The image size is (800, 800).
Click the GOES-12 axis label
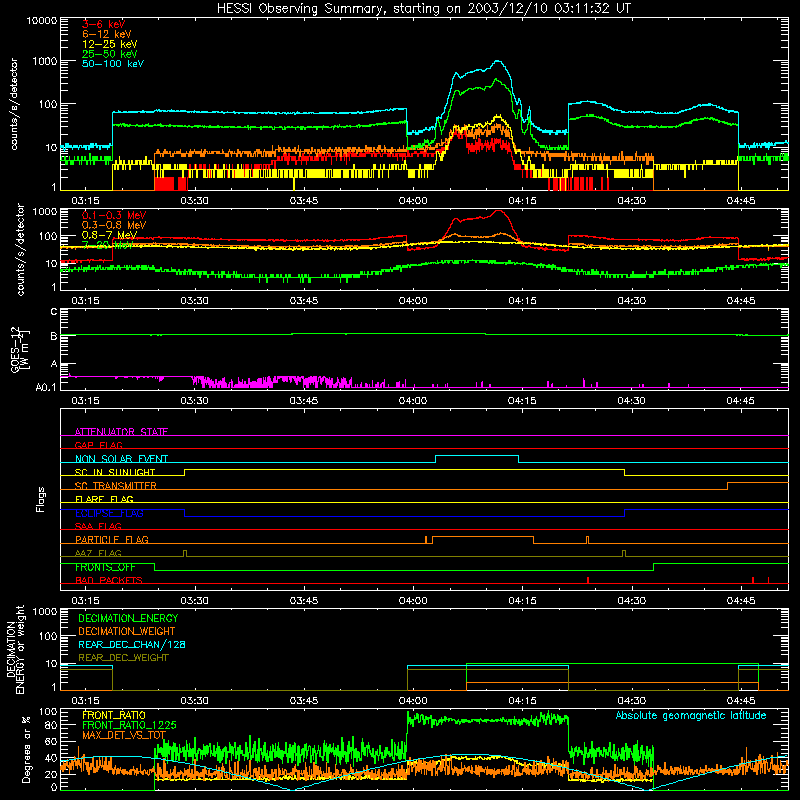click(x=19, y=349)
